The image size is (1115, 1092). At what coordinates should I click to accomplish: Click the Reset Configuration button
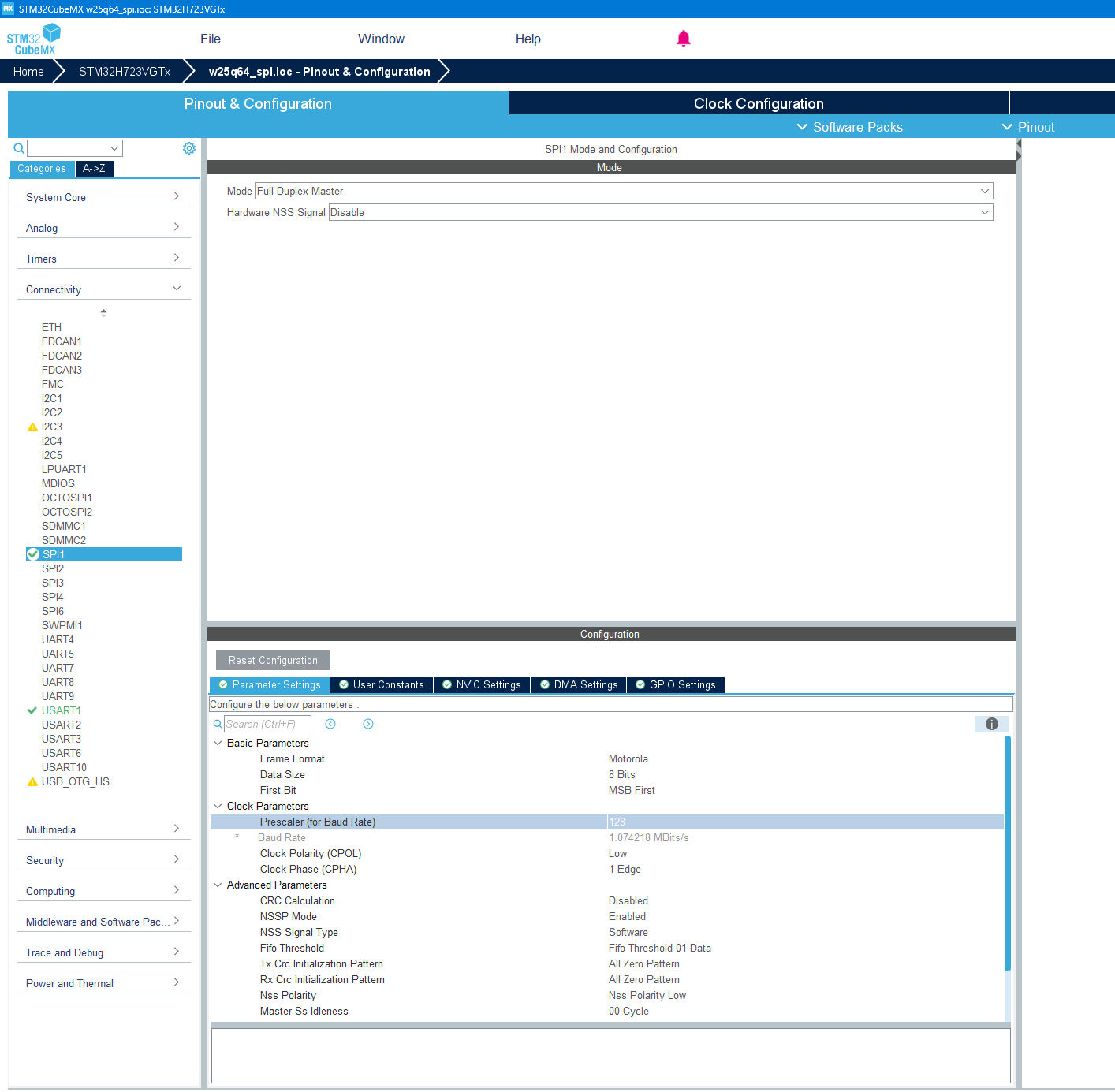[x=273, y=660]
